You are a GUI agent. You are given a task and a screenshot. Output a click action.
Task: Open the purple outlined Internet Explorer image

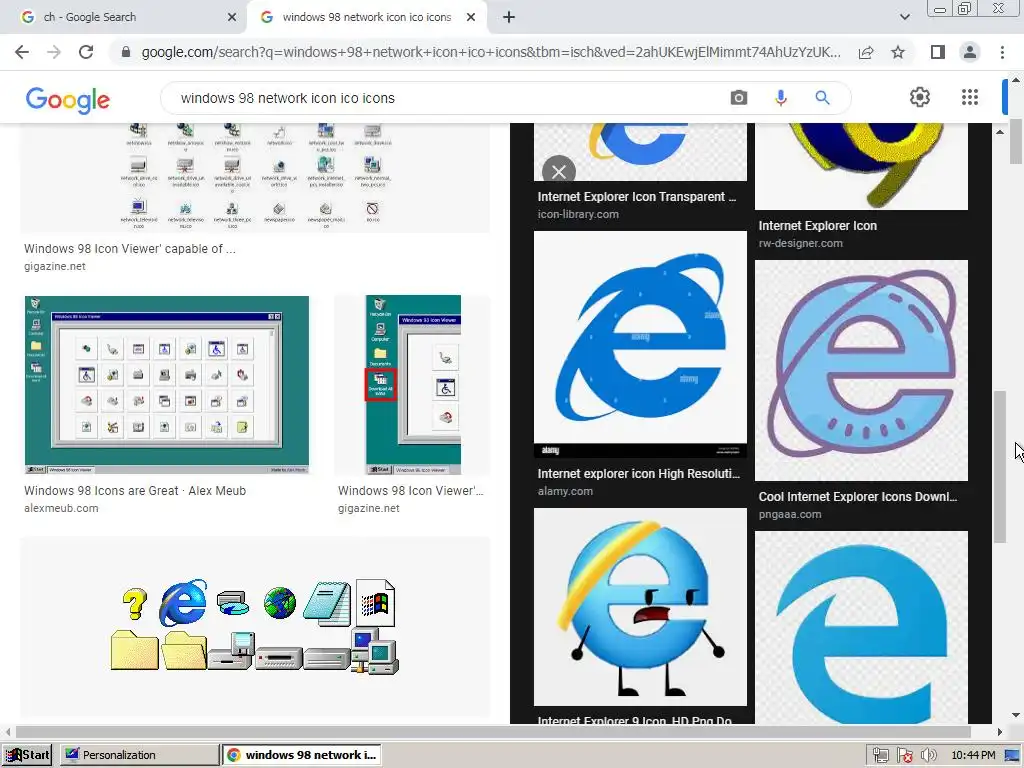pos(861,370)
